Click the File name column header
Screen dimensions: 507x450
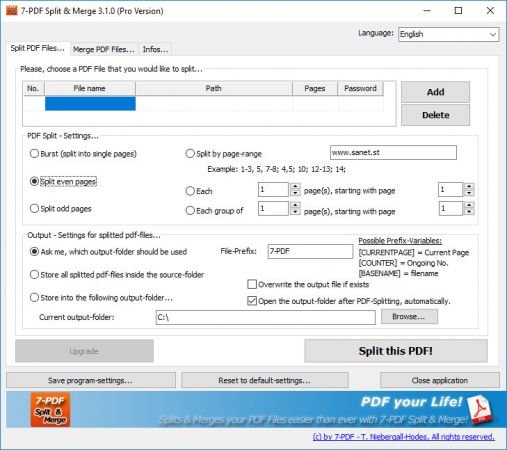point(90,89)
